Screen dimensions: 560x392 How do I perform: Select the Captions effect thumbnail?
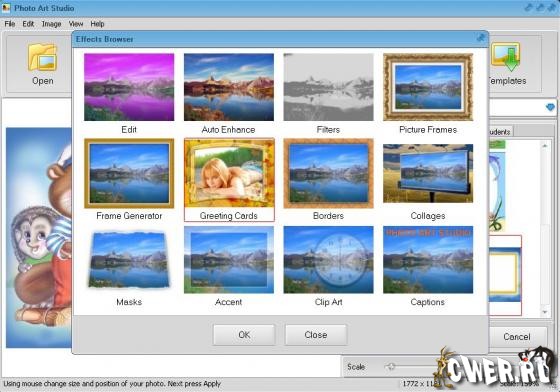[428, 260]
